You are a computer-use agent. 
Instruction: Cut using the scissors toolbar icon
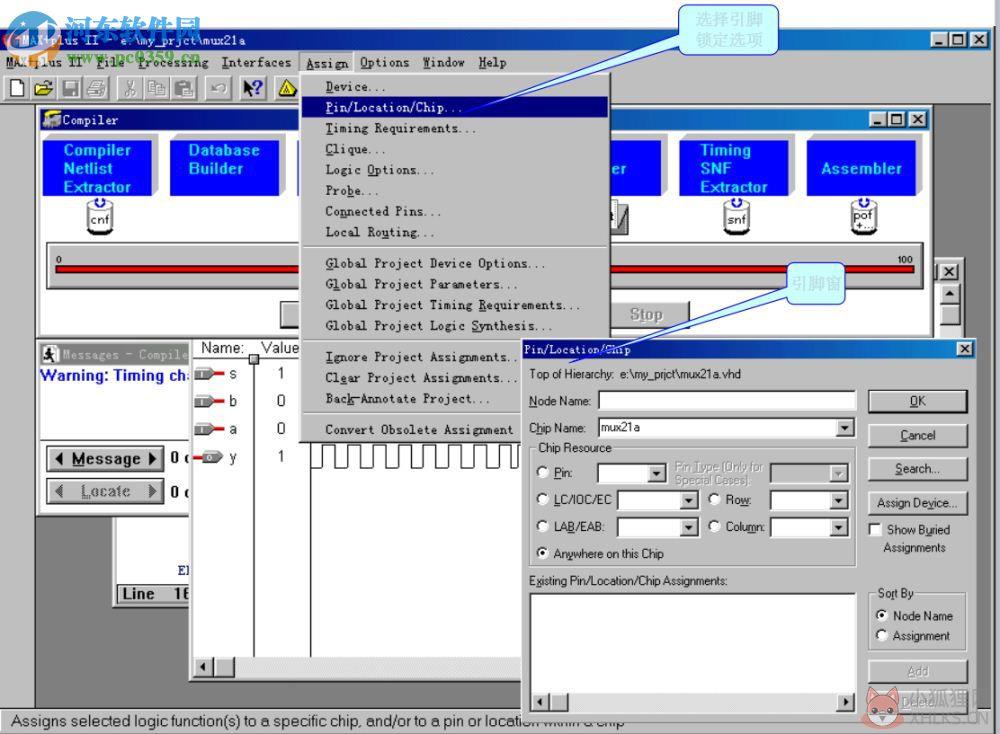(130, 88)
